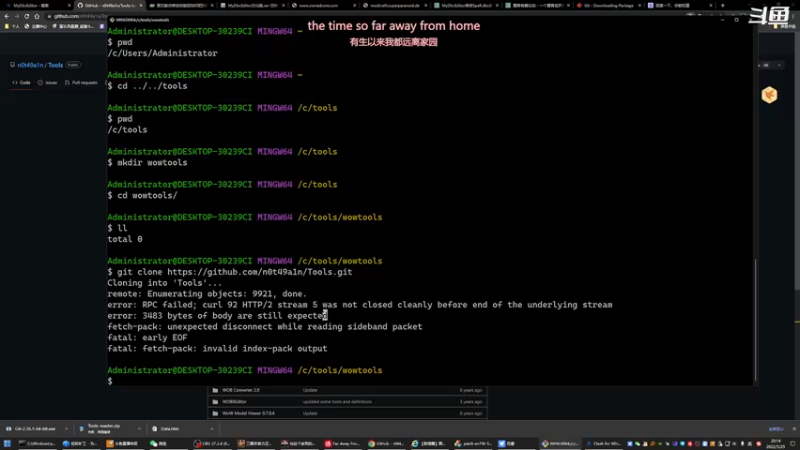800x450 pixels.
Task: Expand options for Git-2.36.1-64-bit.exe download
Action: pyautogui.click(x=66, y=429)
